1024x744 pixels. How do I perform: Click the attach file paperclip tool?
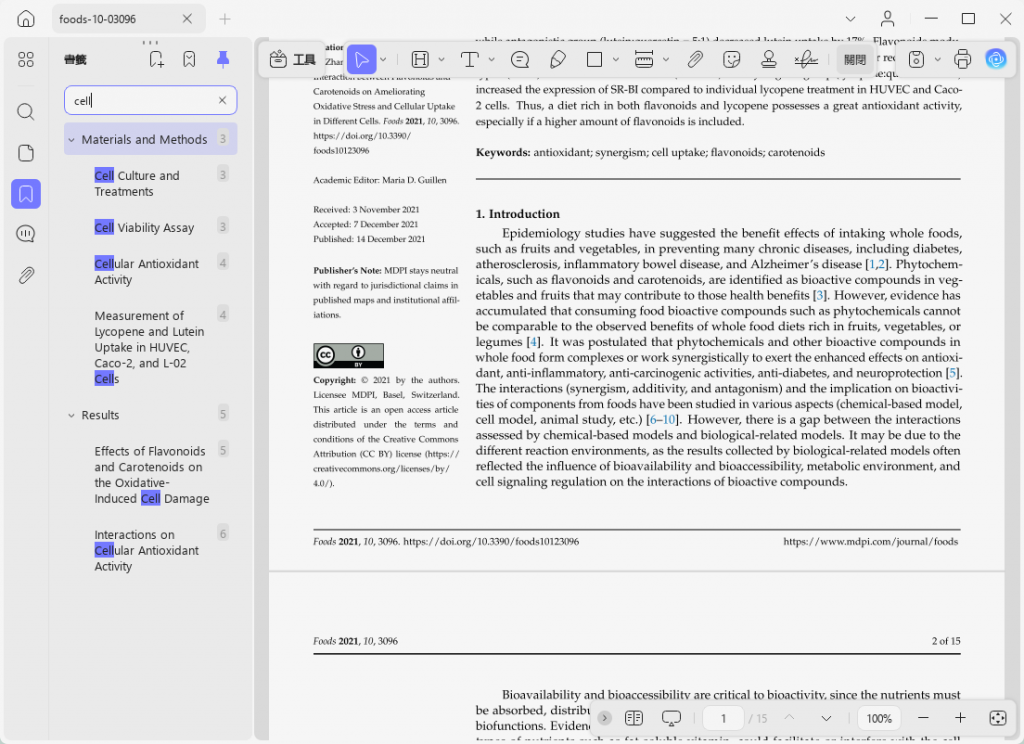695,59
